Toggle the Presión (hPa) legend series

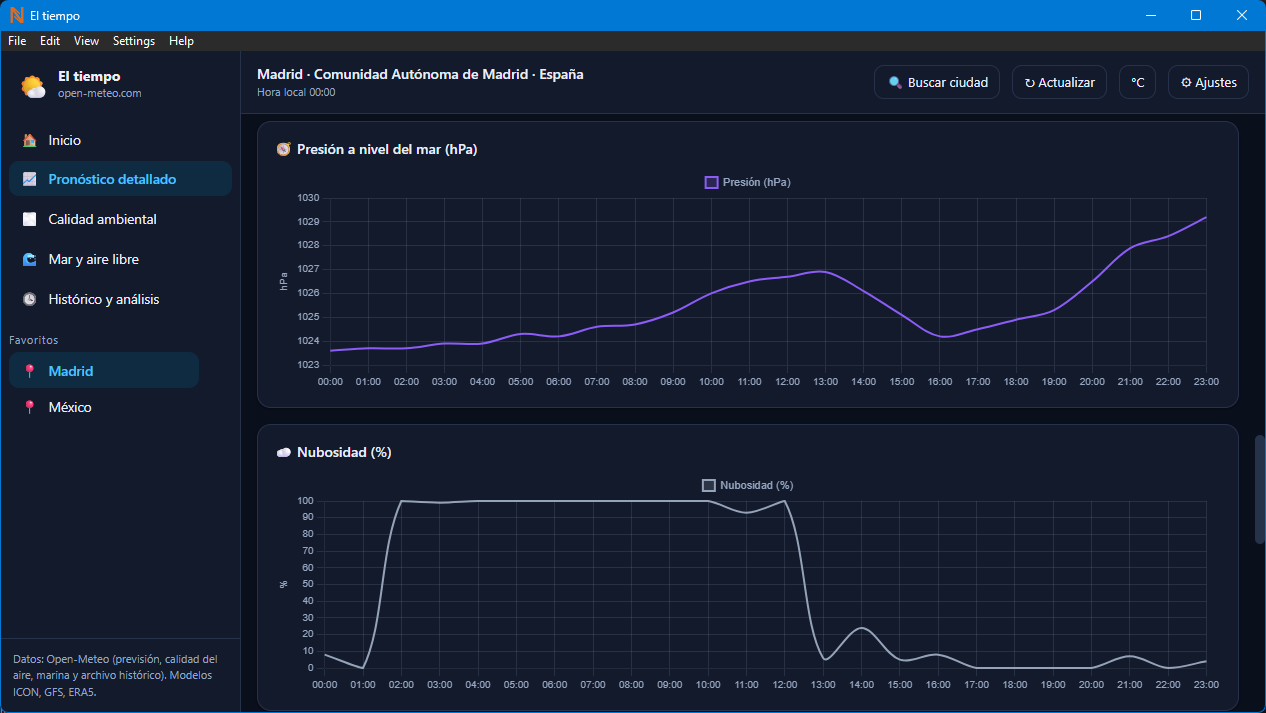click(x=748, y=182)
